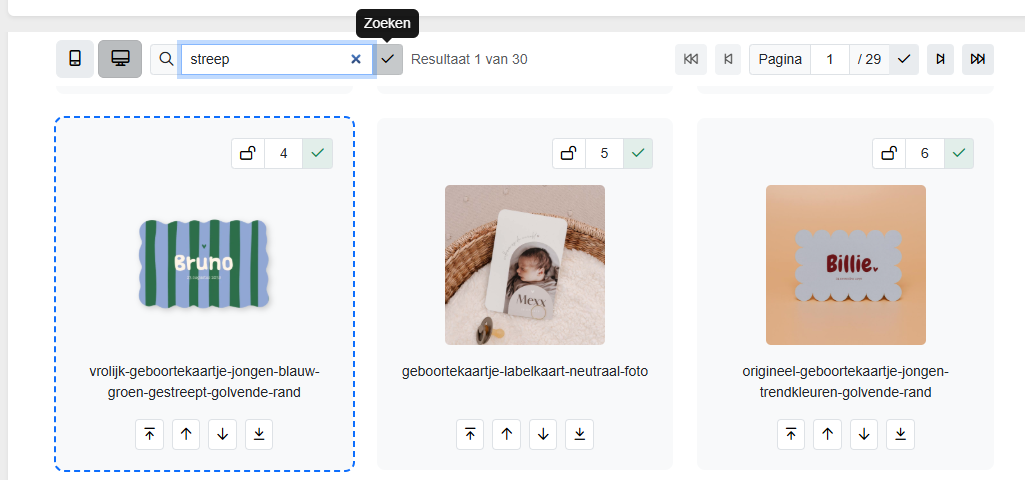Open the Mexx photo card thumbnail

(x=525, y=265)
